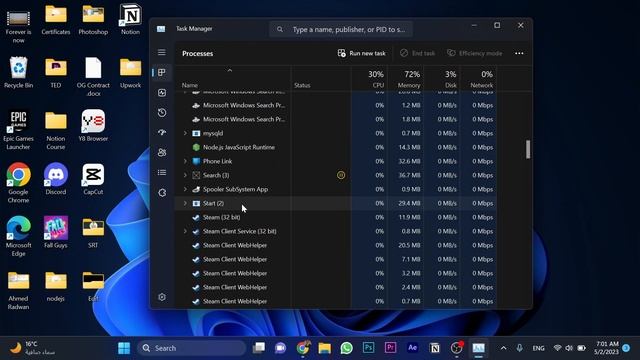Click the Task Manager search field
This screenshot has width=640, height=360.
point(341,29)
